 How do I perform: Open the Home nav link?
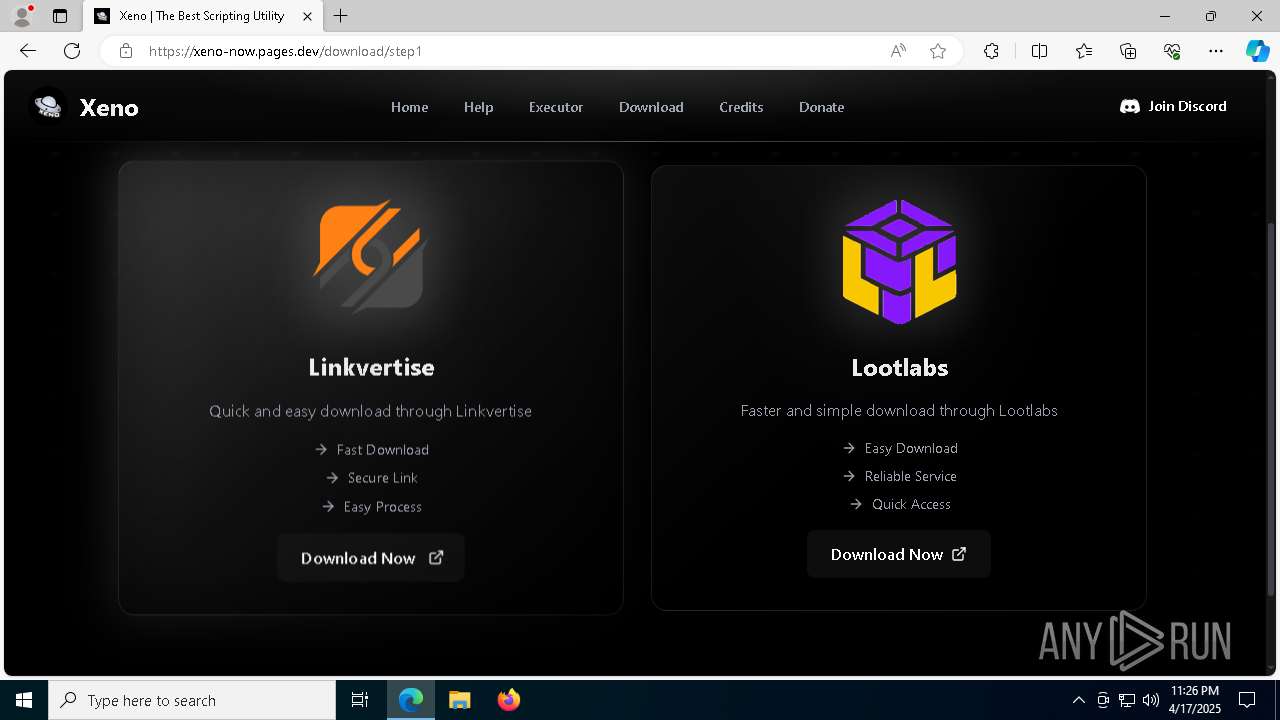409,107
